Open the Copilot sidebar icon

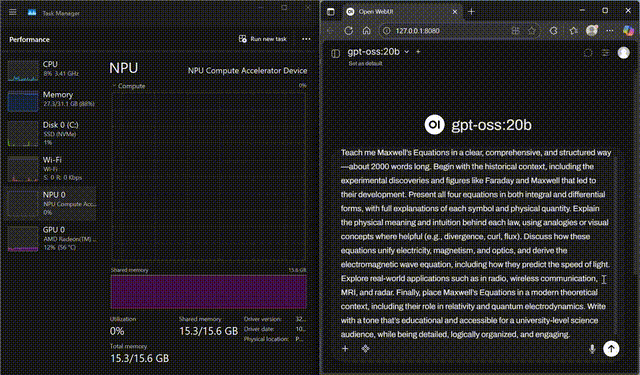(x=629, y=30)
